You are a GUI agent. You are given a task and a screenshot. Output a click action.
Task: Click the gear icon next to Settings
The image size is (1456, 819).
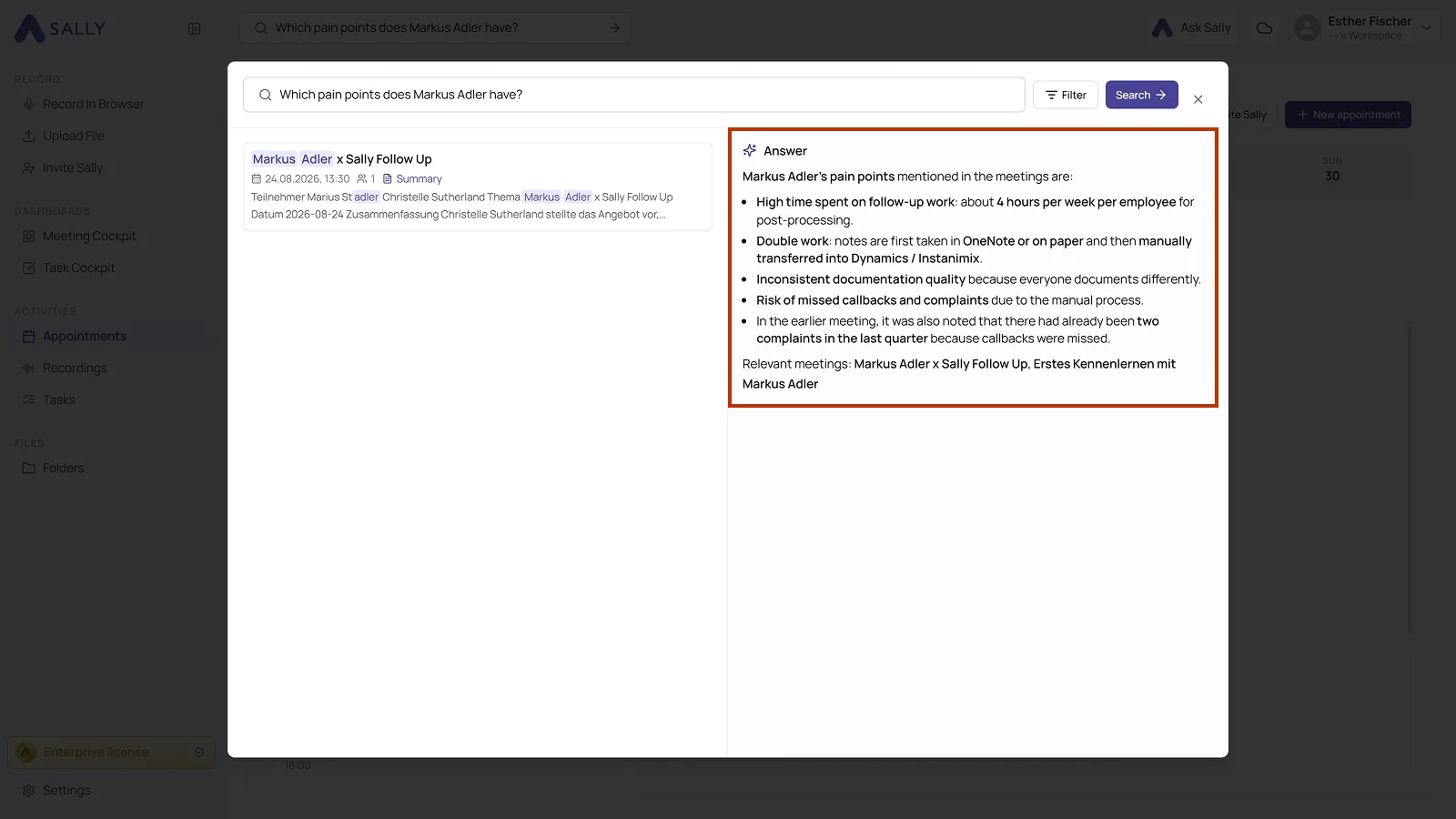pos(28,790)
